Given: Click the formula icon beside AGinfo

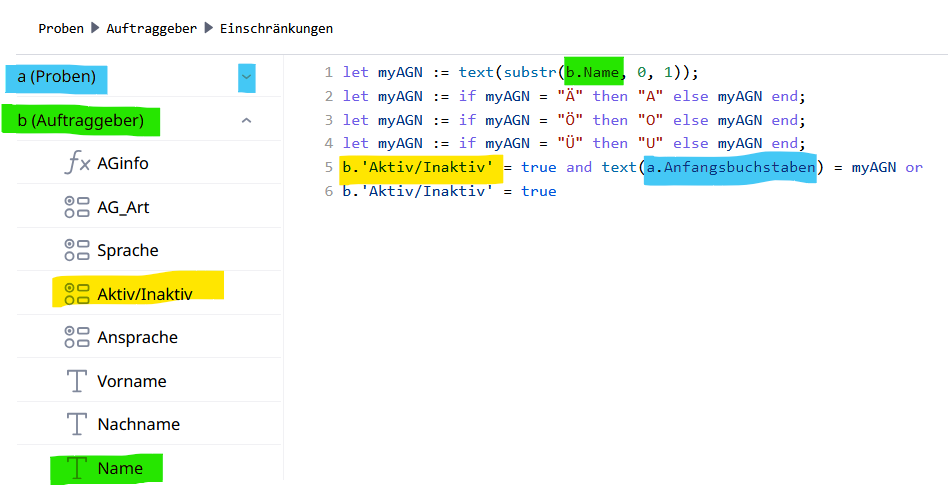Looking at the screenshot, I should pyautogui.click(x=77, y=164).
